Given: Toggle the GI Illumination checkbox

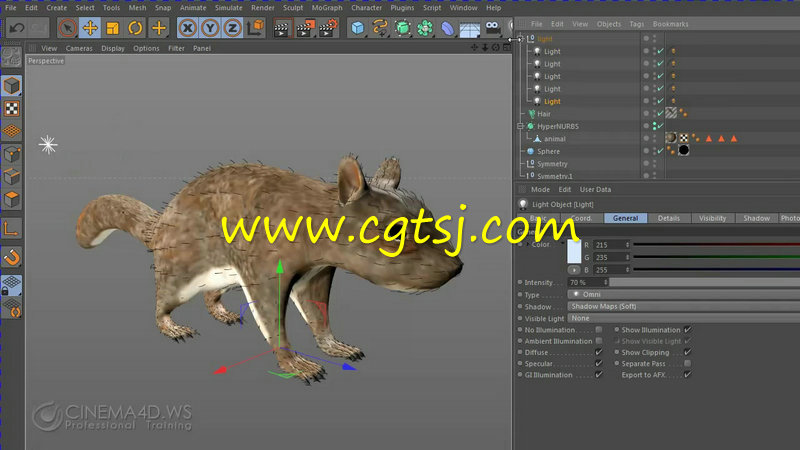Looking at the screenshot, I should tap(599, 374).
